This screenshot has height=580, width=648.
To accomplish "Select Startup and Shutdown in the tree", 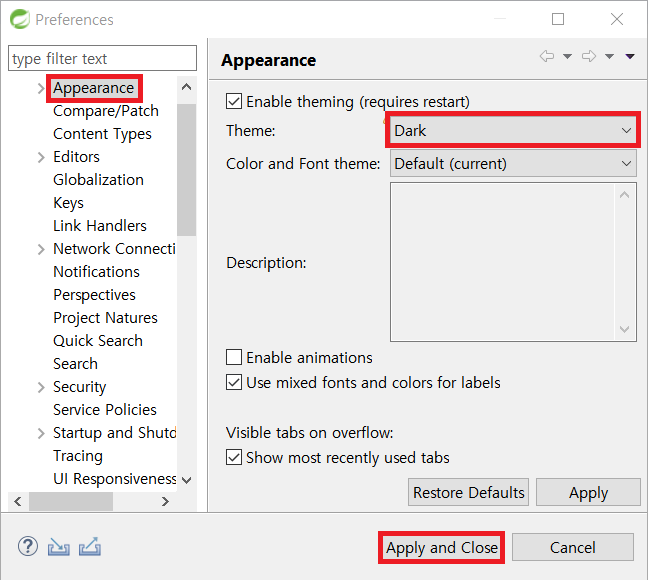I will pyautogui.click(x=114, y=433).
